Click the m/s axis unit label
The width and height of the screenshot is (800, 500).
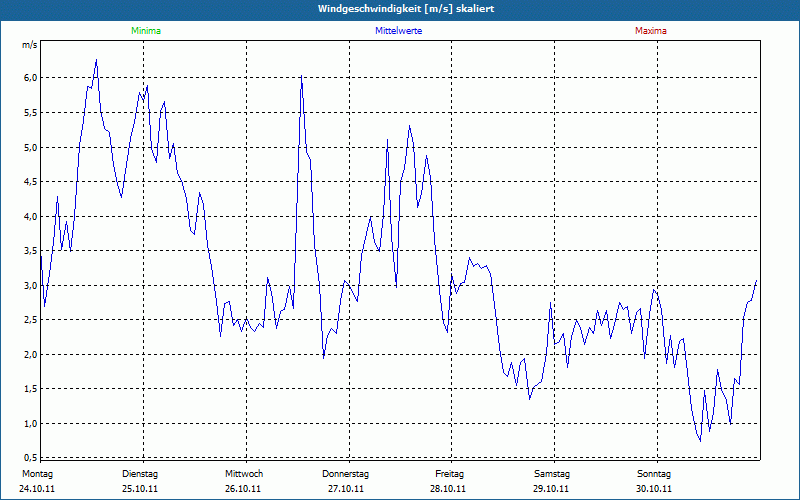[x=30, y=45]
